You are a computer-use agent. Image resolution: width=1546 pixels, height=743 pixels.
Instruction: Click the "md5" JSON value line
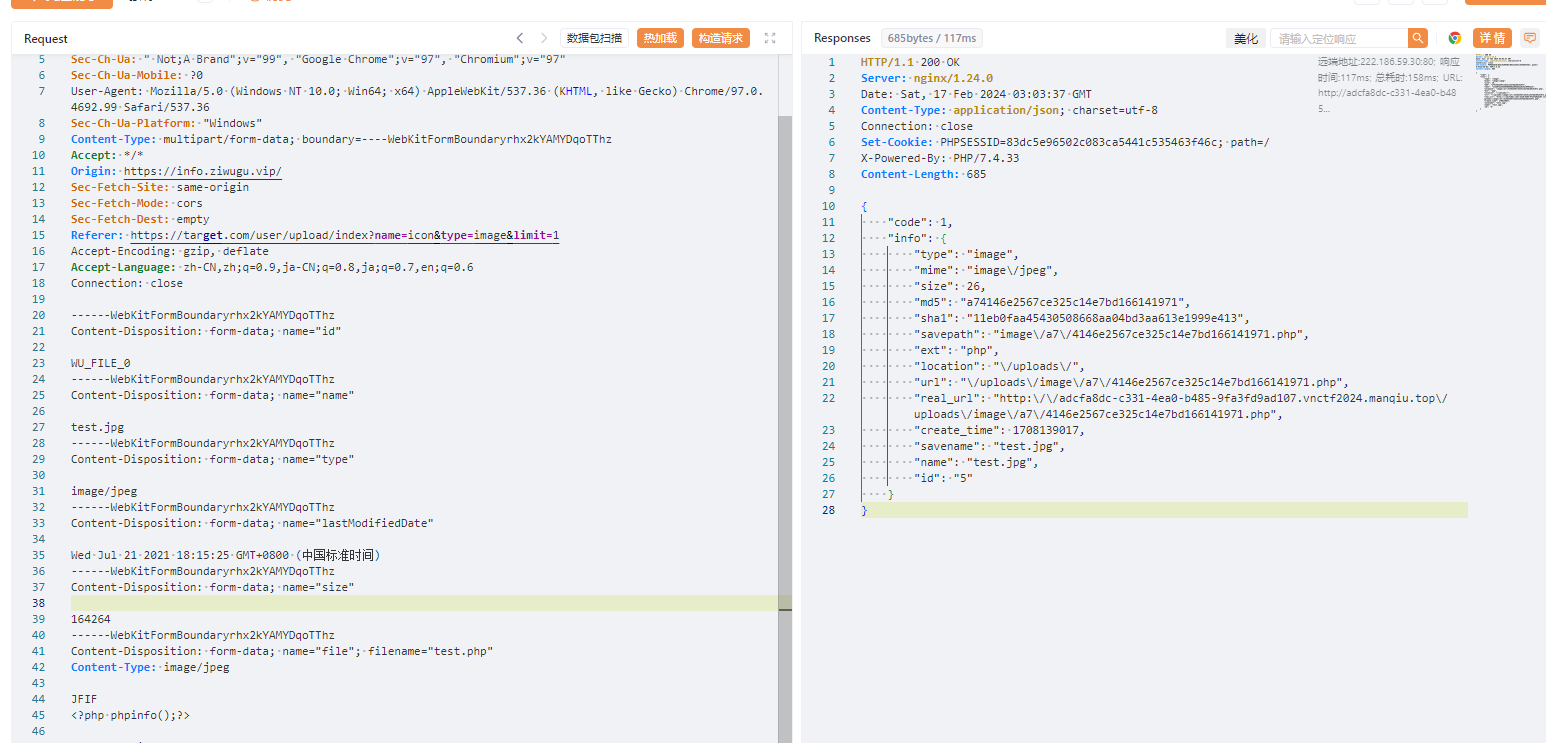1053,302
